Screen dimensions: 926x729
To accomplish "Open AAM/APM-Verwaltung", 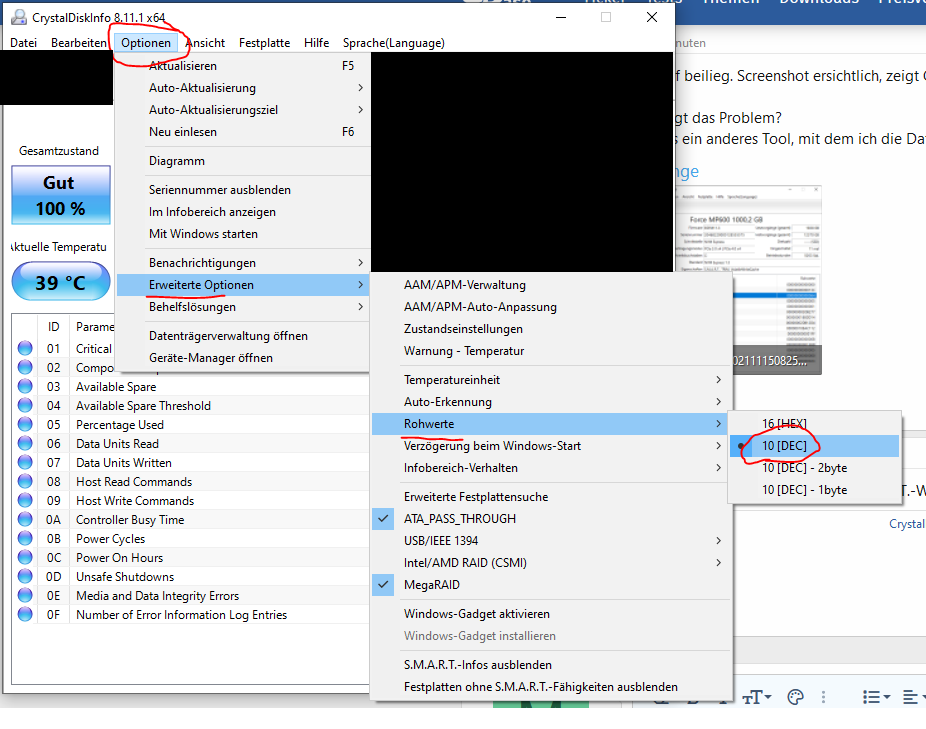I will (550, 285).
